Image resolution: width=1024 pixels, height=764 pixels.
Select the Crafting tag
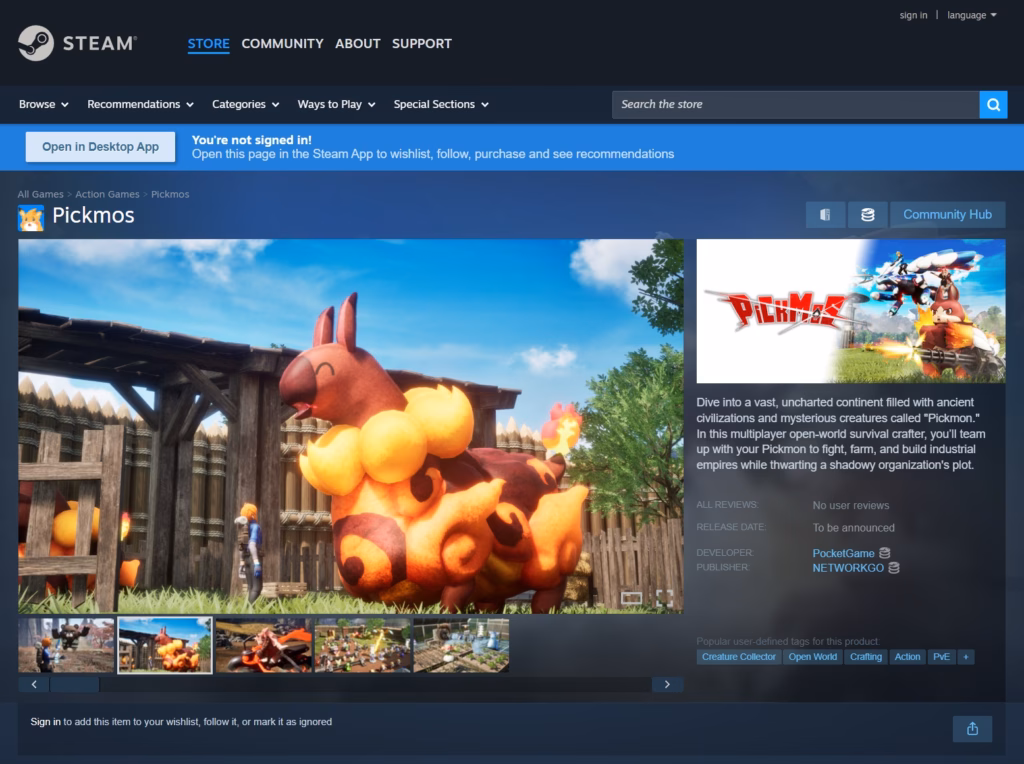coord(865,657)
